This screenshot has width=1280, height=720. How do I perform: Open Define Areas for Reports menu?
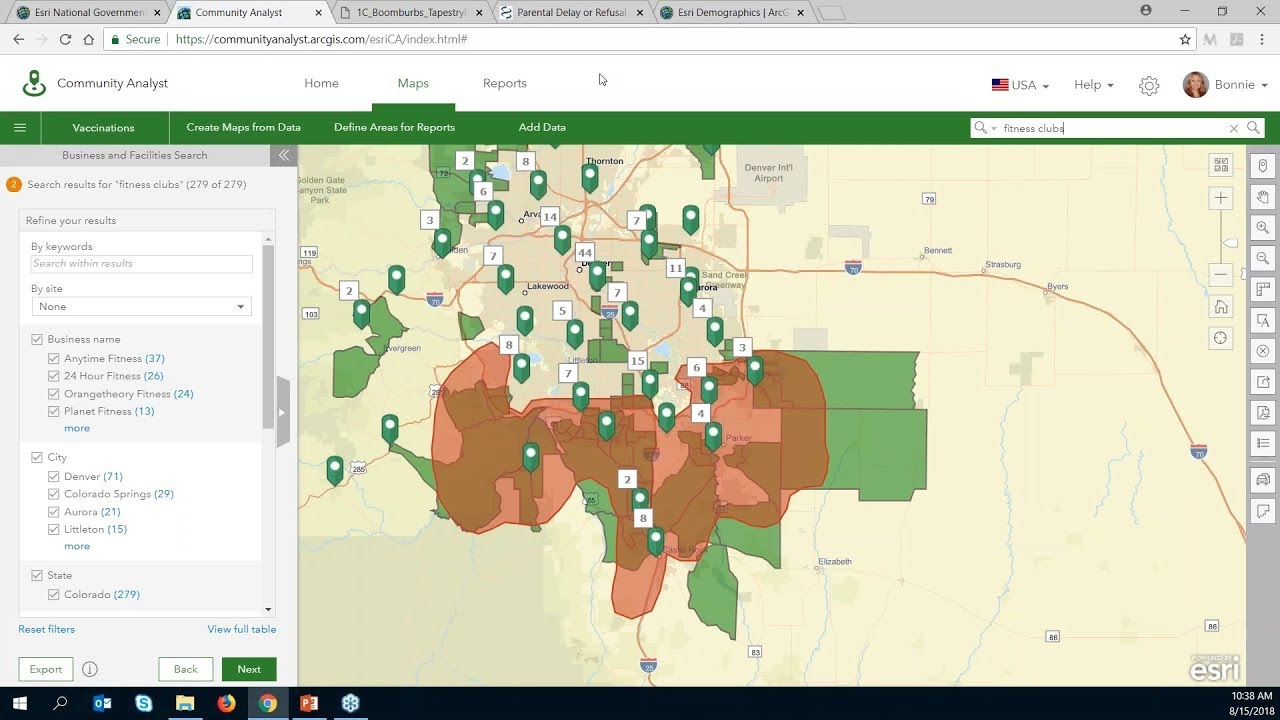pos(394,128)
